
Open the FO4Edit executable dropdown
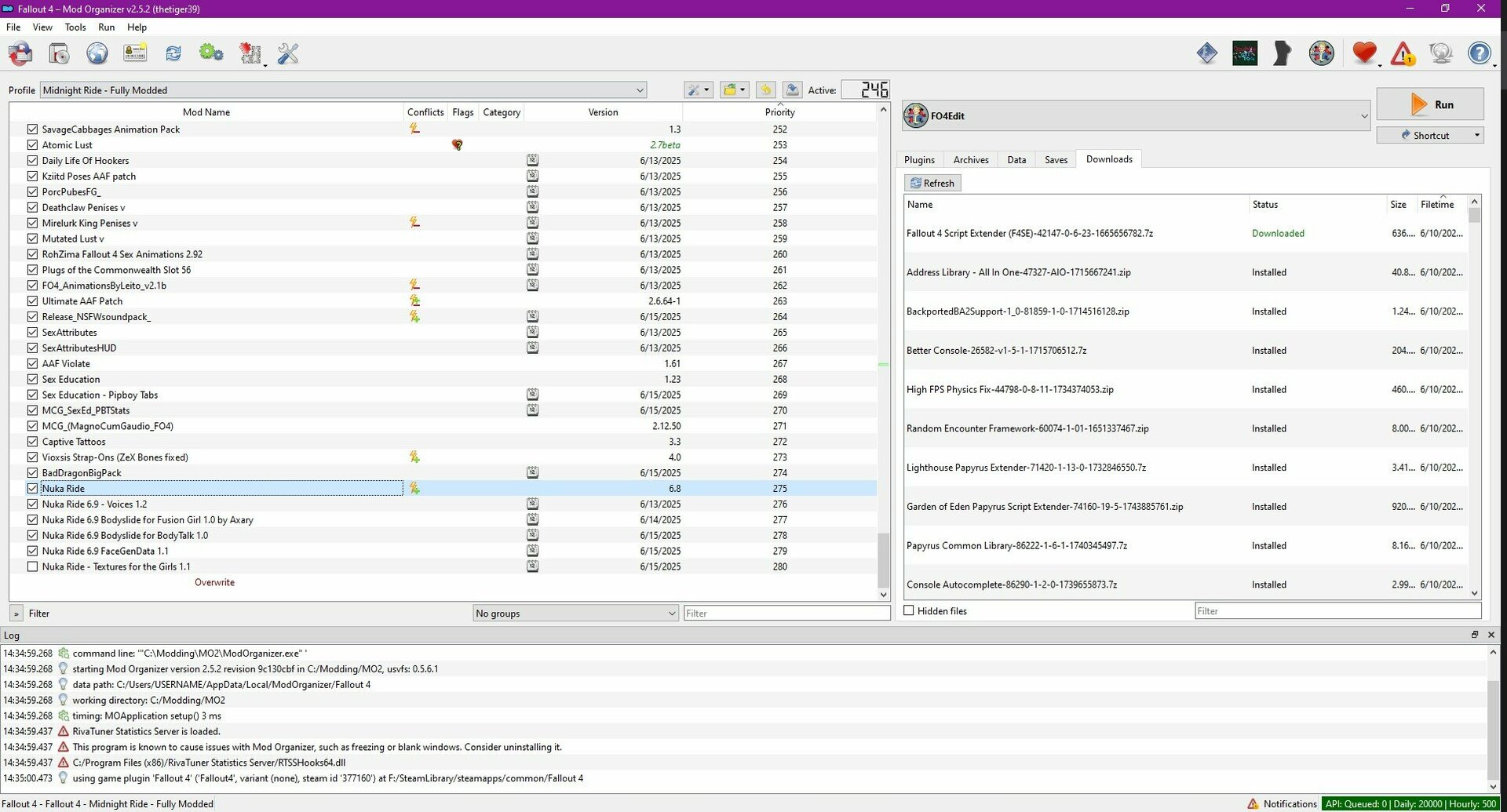(x=1137, y=116)
